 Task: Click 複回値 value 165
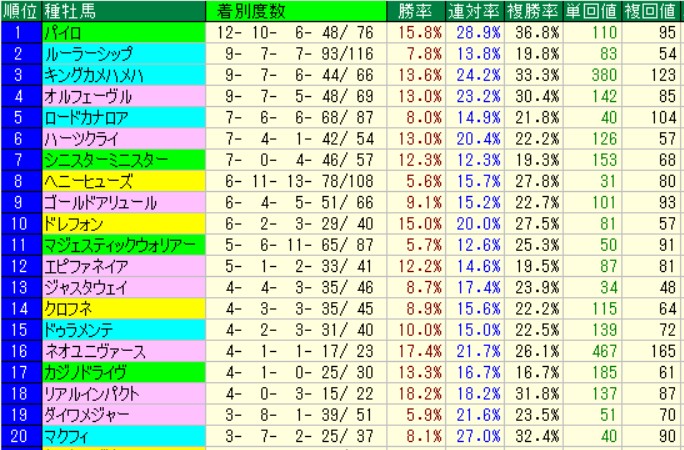pos(663,351)
